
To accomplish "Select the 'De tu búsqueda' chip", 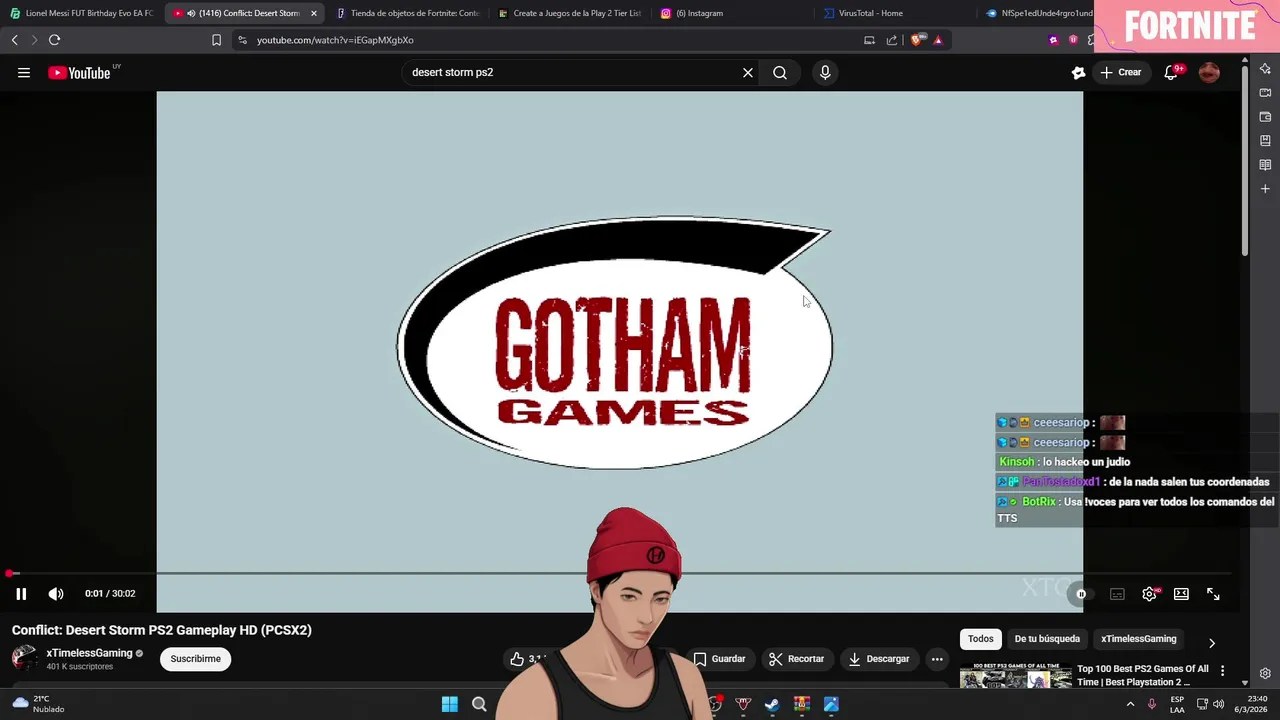I will click(1047, 639).
